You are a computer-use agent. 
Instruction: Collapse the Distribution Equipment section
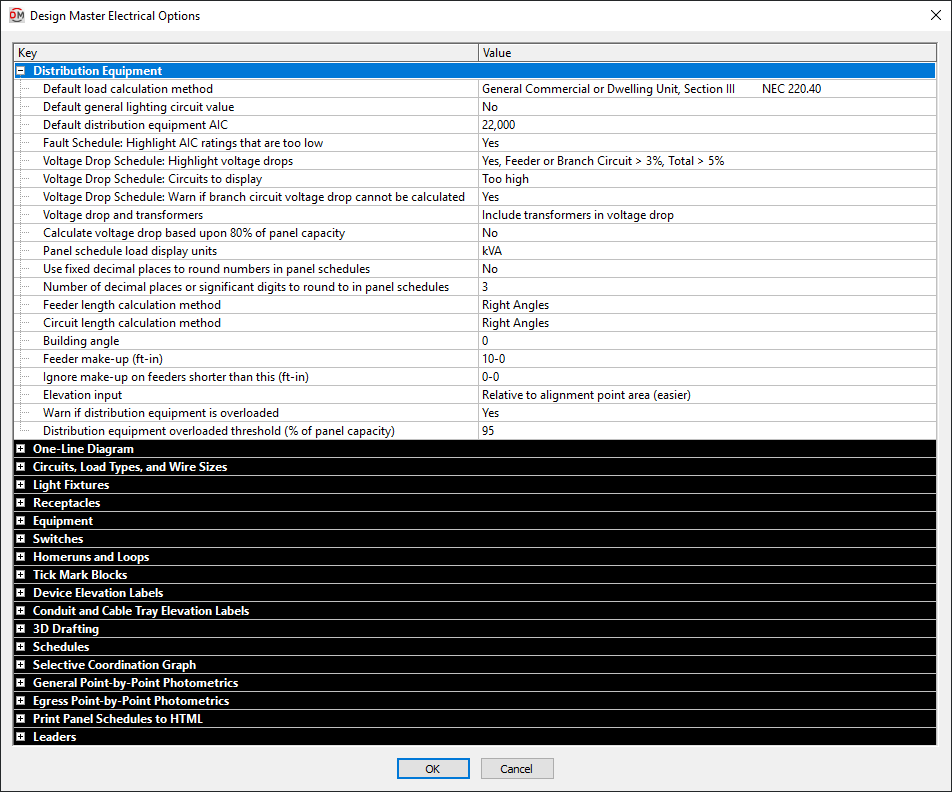(x=21, y=71)
